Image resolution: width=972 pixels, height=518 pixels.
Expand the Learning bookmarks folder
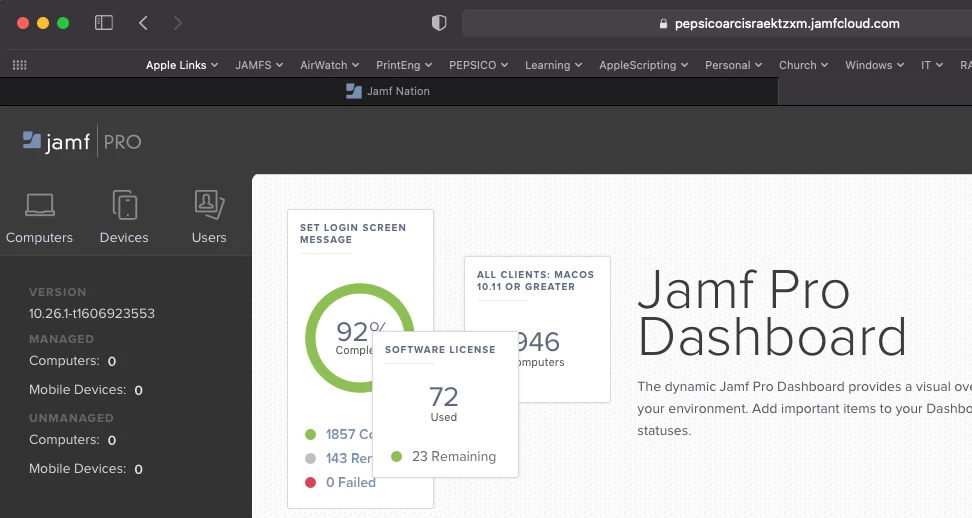click(x=554, y=65)
